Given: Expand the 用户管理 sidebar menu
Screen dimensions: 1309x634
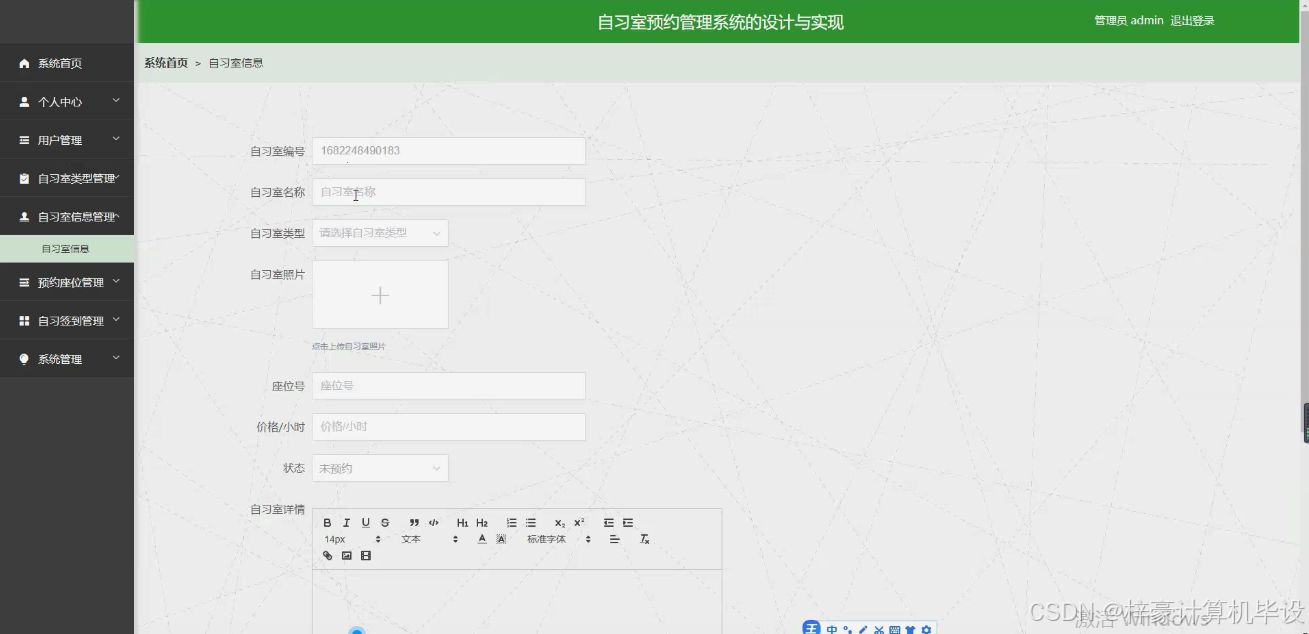Looking at the screenshot, I should pos(67,140).
